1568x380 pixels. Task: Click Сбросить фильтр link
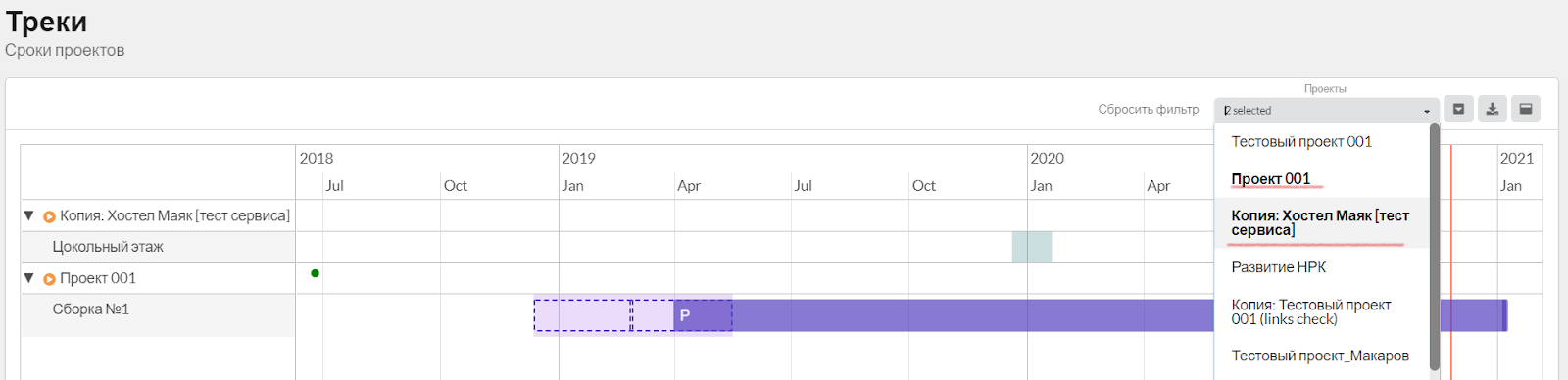click(x=1148, y=109)
